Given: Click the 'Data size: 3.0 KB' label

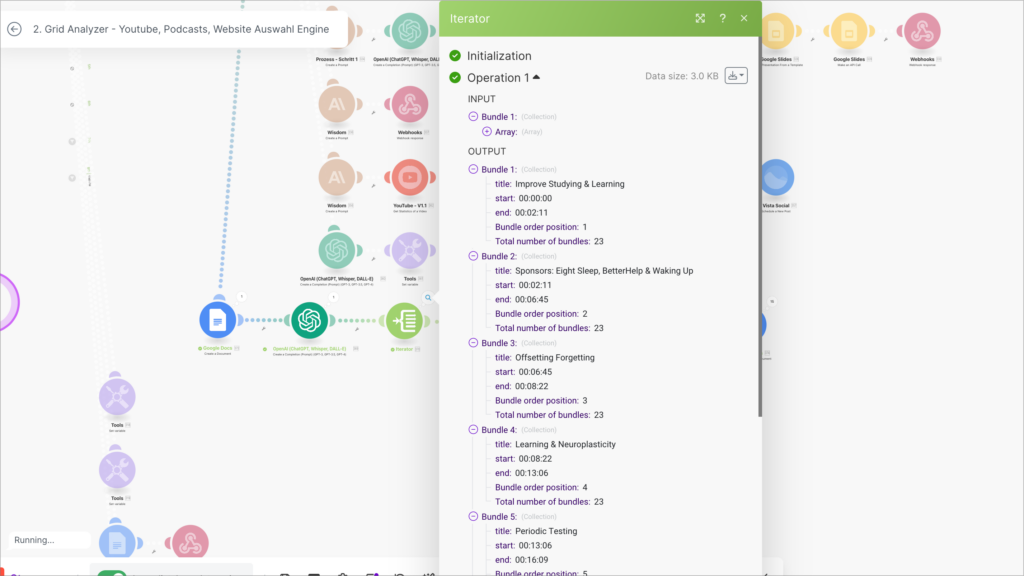Looking at the screenshot, I should 681,76.
